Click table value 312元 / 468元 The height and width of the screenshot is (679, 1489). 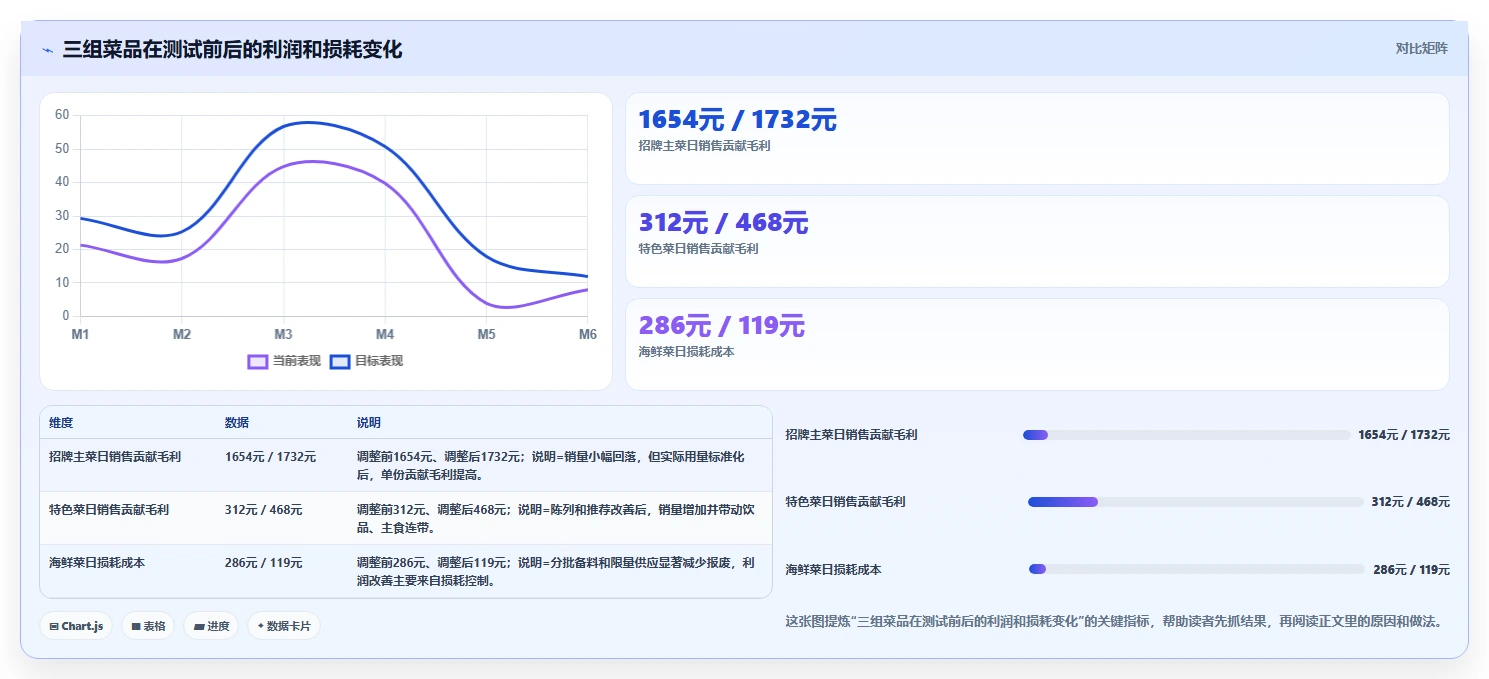tap(264, 510)
